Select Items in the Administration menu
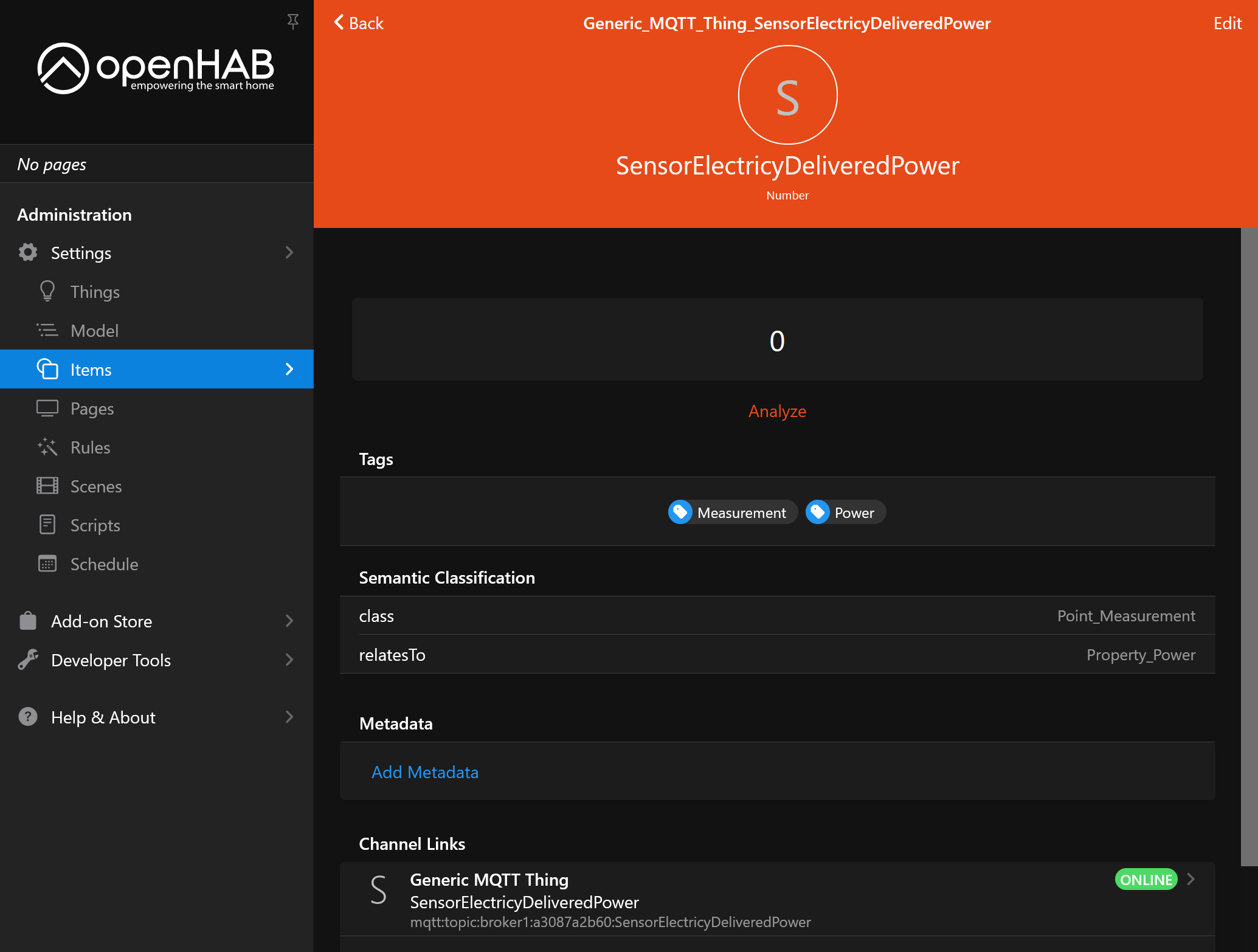This screenshot has height=952, width=1258. coord(90,369)
